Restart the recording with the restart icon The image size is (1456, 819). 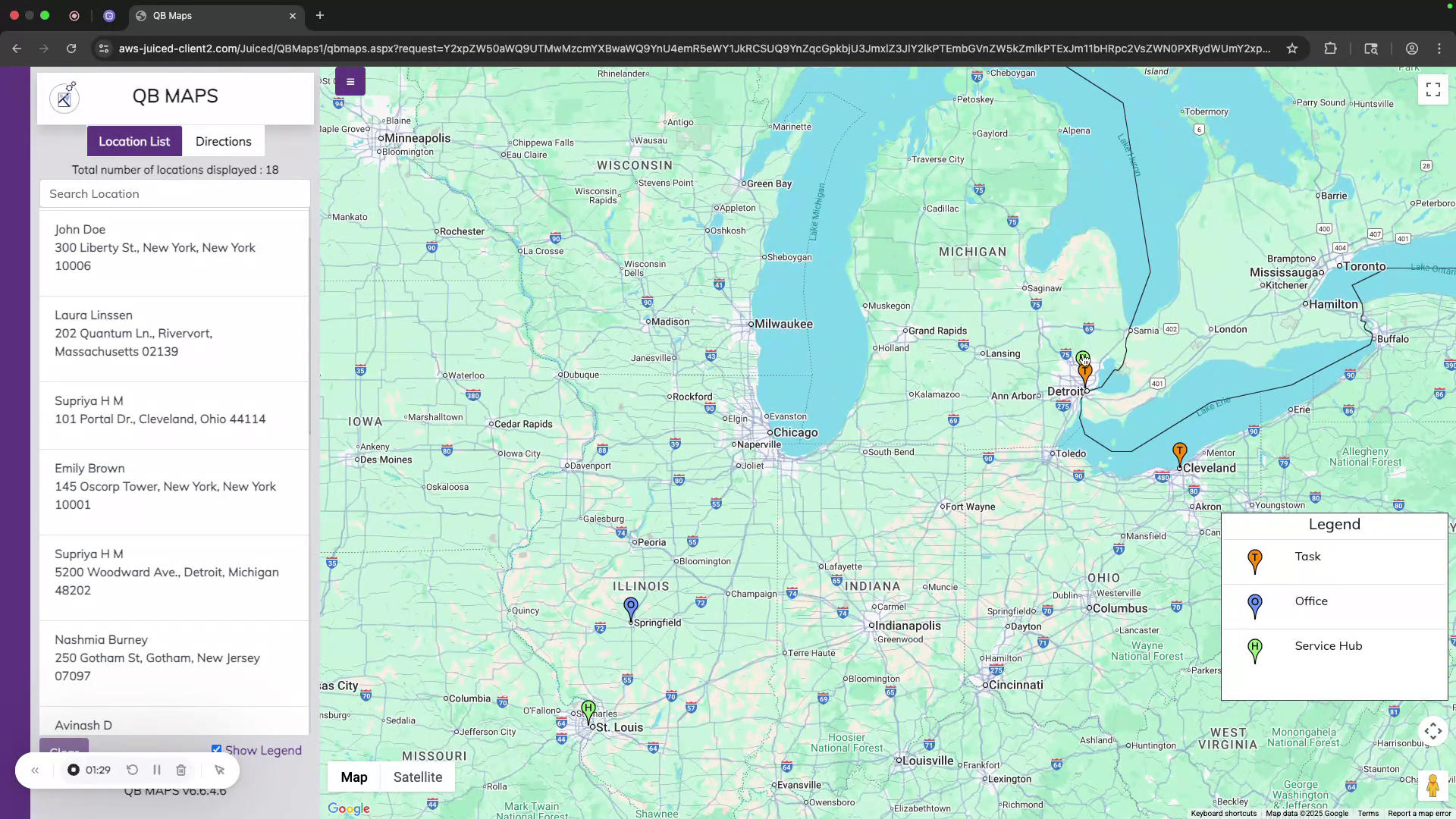tap(132, 770)
